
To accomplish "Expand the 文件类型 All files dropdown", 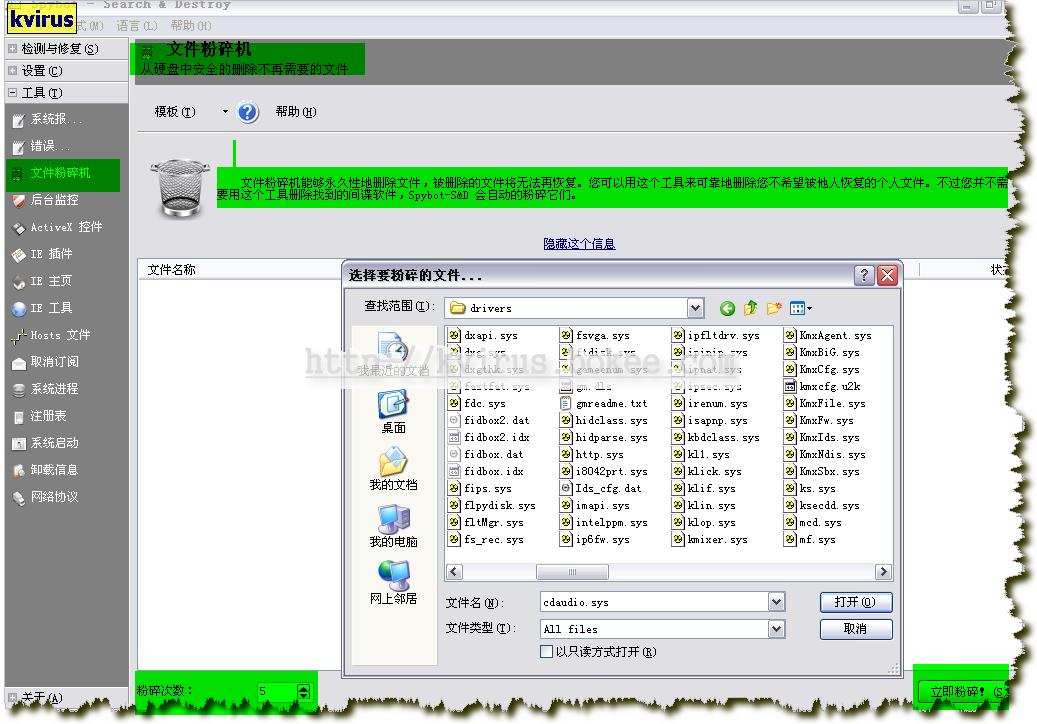I will click(x=776, y=629).
